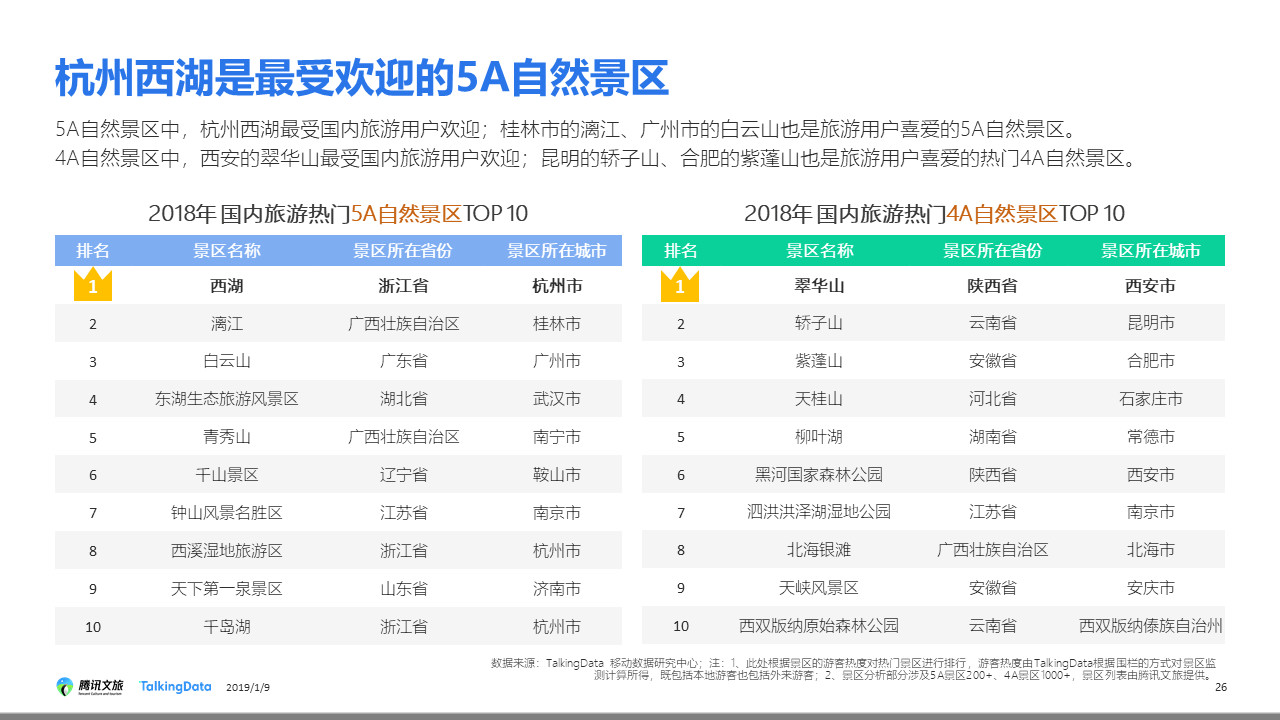The image size is (1280, 720).
Task: Click the orange 4A自然景区 text in right heading
Action: [1001, 213]
